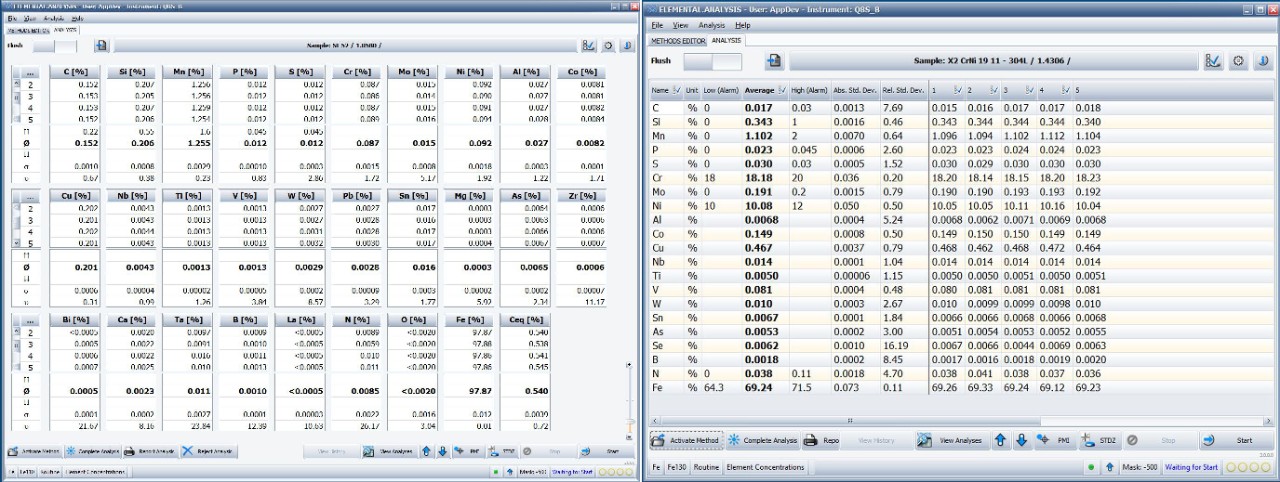The image size is (1280, 482).
Task: Click the gear settings icon in the right window
Action: (1239, 61)
